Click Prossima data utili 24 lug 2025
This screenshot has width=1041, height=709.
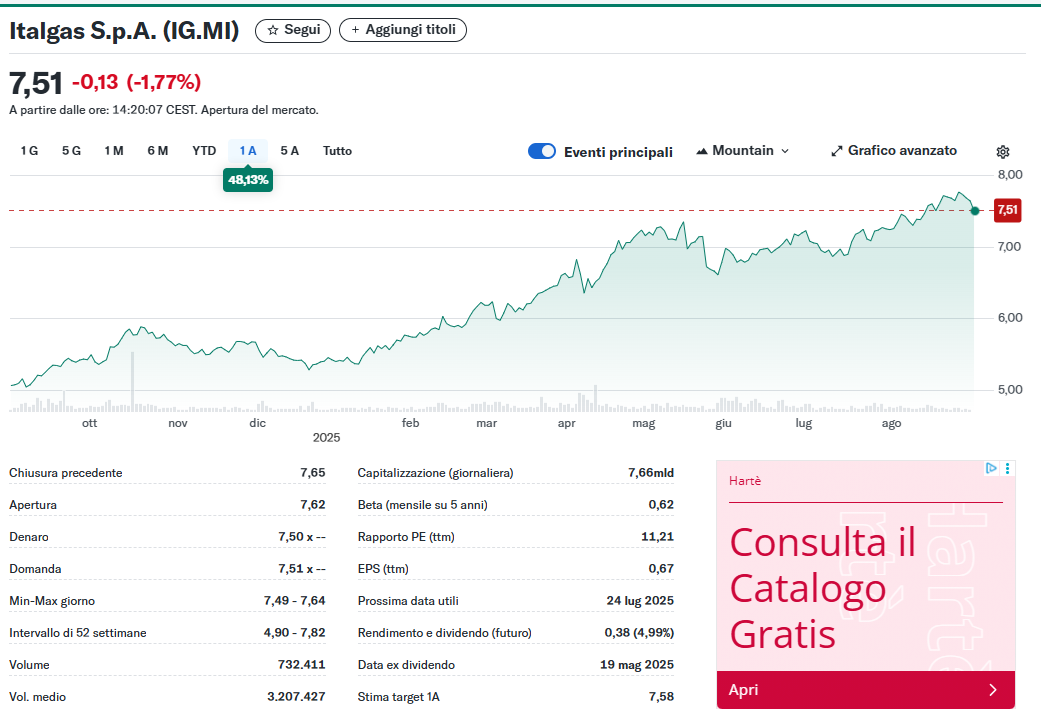coord(640,601)
